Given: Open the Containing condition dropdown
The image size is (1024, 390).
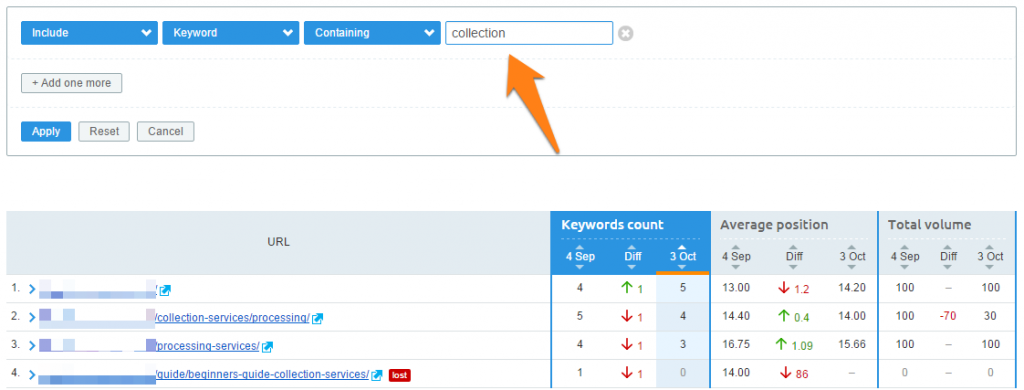Looking at the screenshot, I should tap(372, 33).
